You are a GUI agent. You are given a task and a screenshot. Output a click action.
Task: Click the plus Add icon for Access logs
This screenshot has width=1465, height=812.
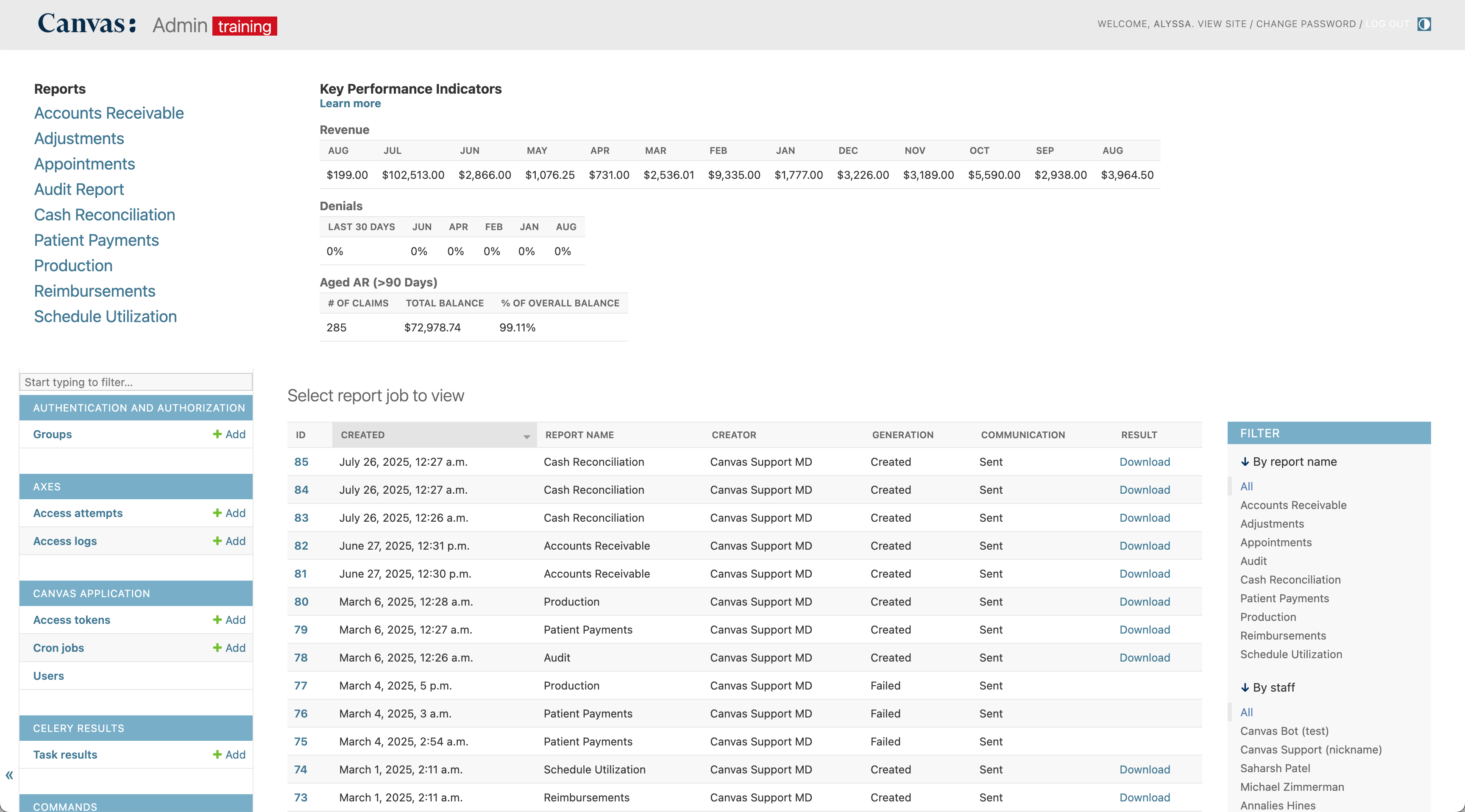pyautogui.click(x=217, y=541)
